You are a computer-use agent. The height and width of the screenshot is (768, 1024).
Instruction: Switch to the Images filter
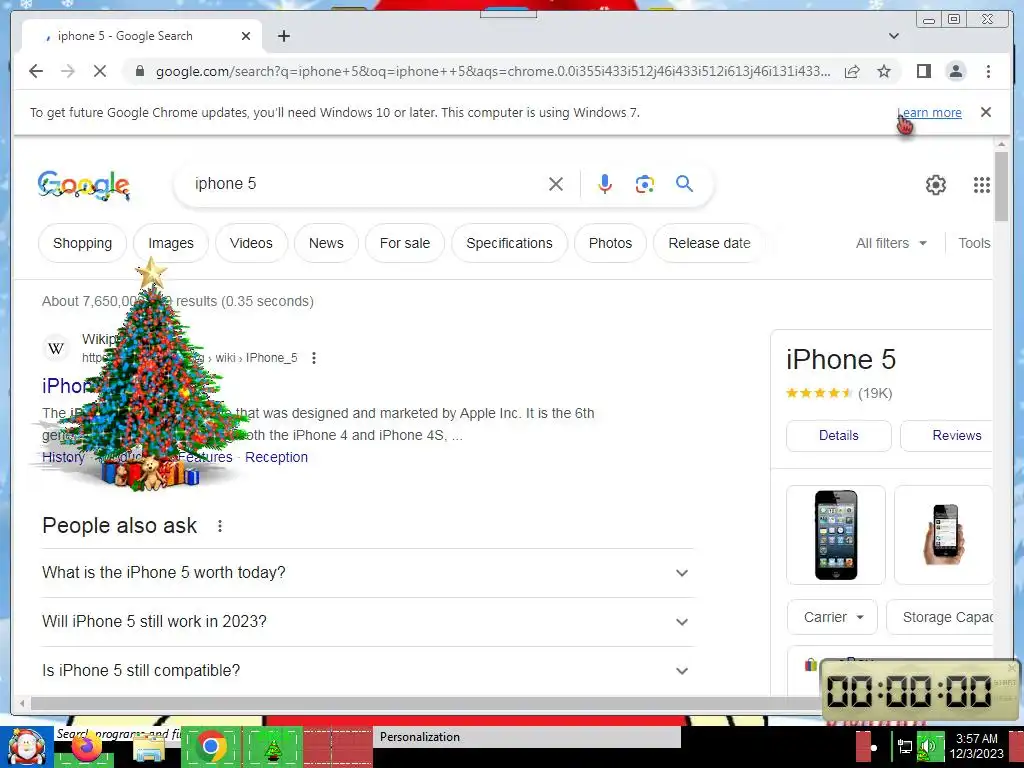(x=170, y=243)
